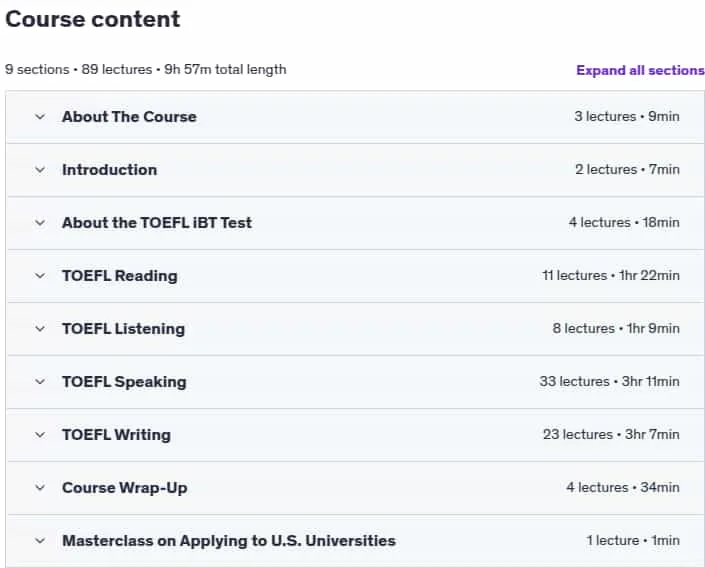
Task: Click the TOEFL Writing chevron arrow
Action: click(40, 435)
